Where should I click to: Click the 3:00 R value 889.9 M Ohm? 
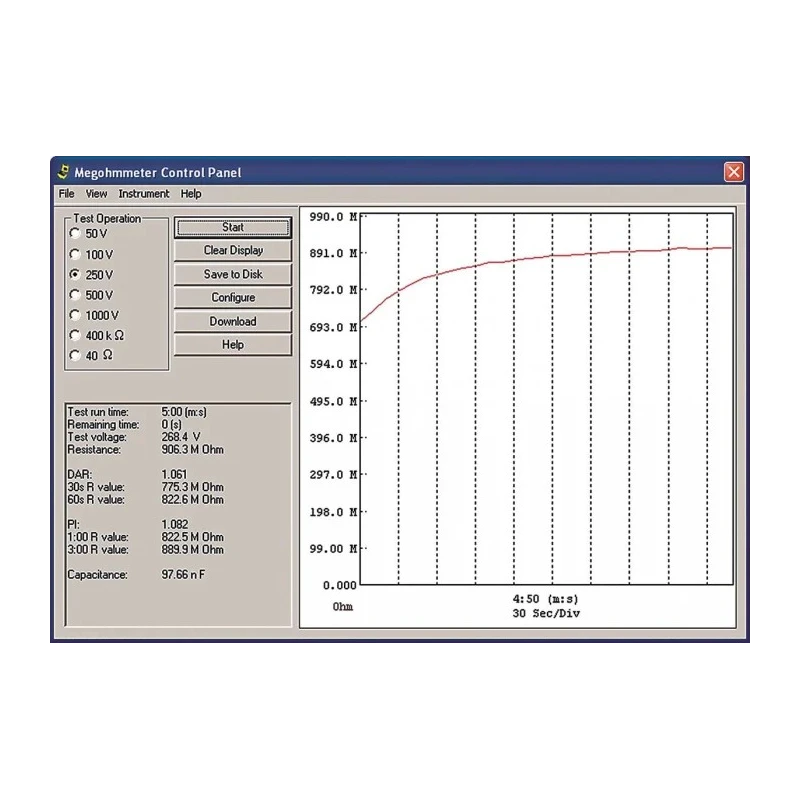click(x=192, y=549)
